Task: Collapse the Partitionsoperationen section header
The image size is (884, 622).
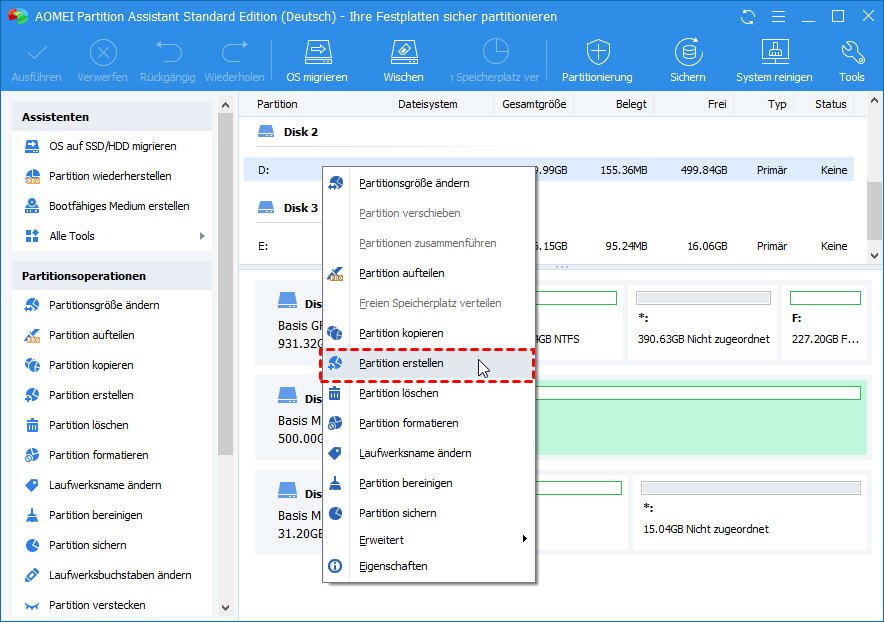Action: 112,276
